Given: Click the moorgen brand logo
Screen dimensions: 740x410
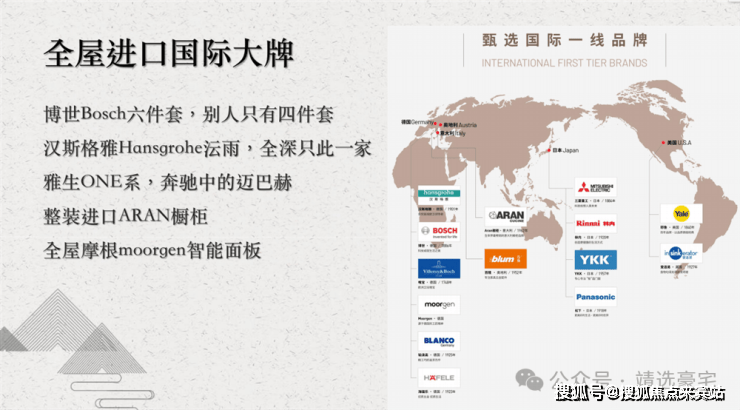Looking at the screenshot, I should (x=439, y=305).
